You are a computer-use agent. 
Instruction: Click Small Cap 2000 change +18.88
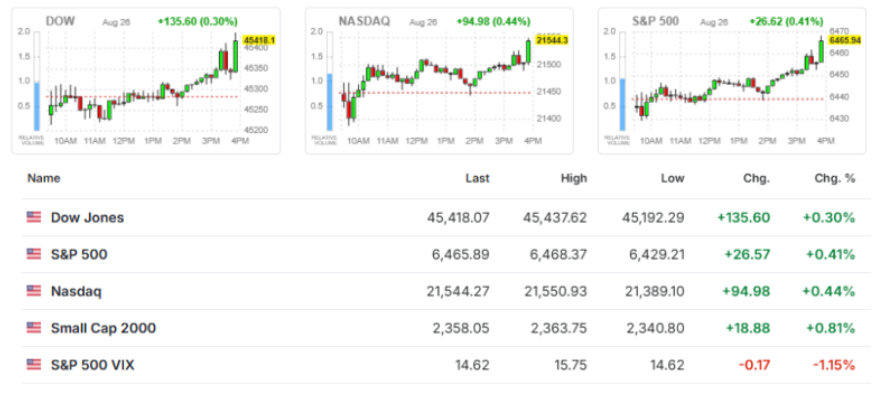point(748,328)
